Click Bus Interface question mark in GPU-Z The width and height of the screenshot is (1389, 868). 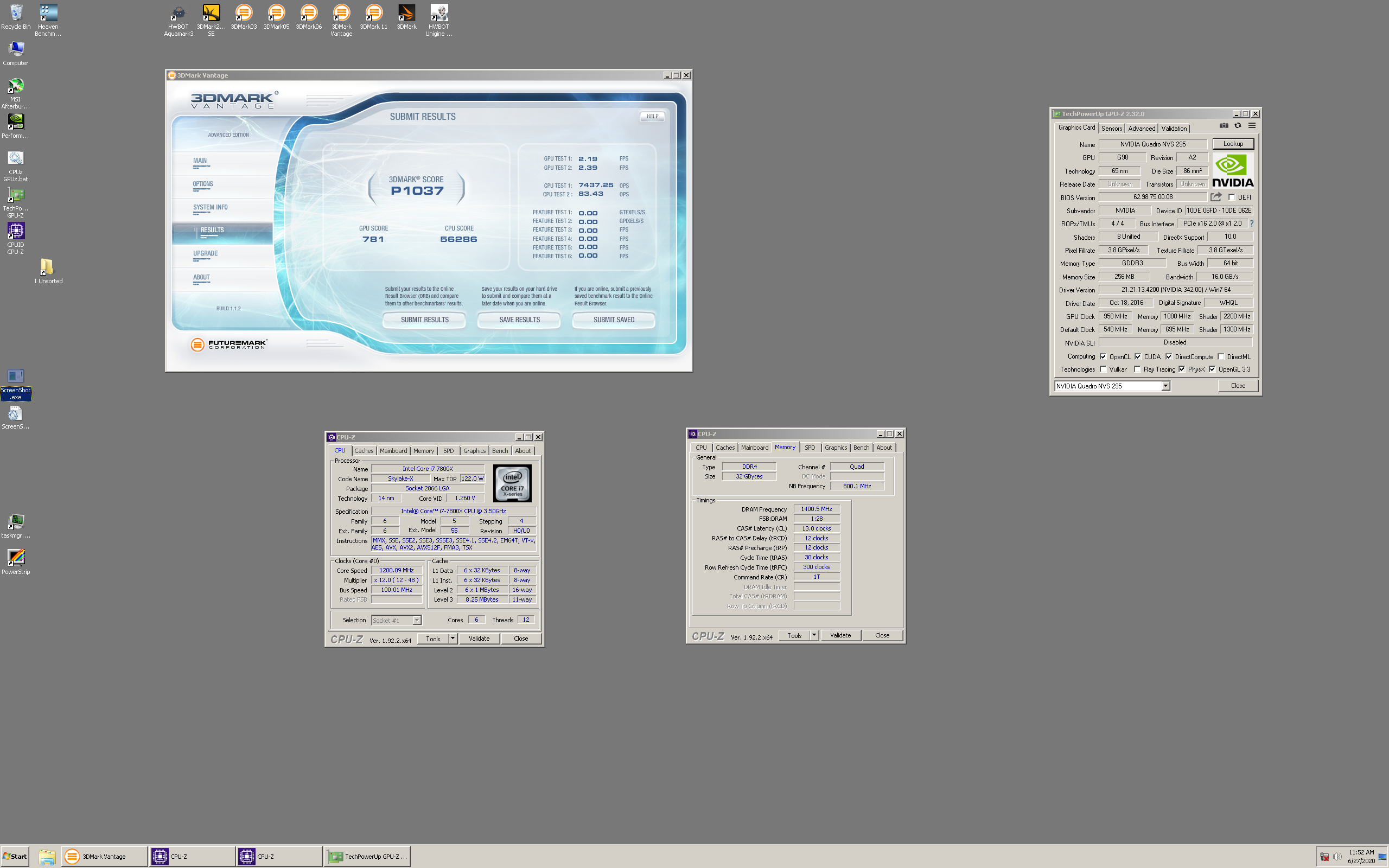1252,224
